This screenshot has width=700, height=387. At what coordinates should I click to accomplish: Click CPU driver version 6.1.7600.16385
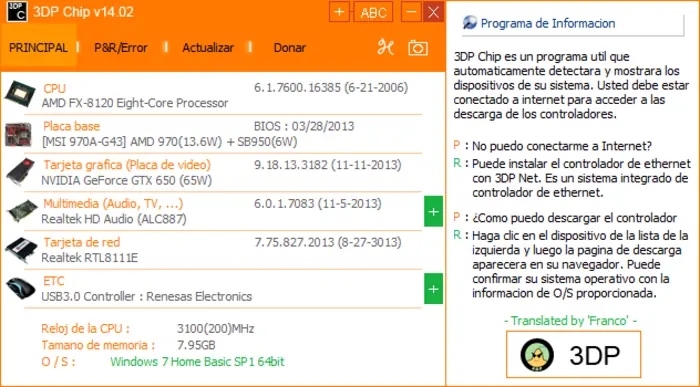pyautogui.click(x=331, y=87)
